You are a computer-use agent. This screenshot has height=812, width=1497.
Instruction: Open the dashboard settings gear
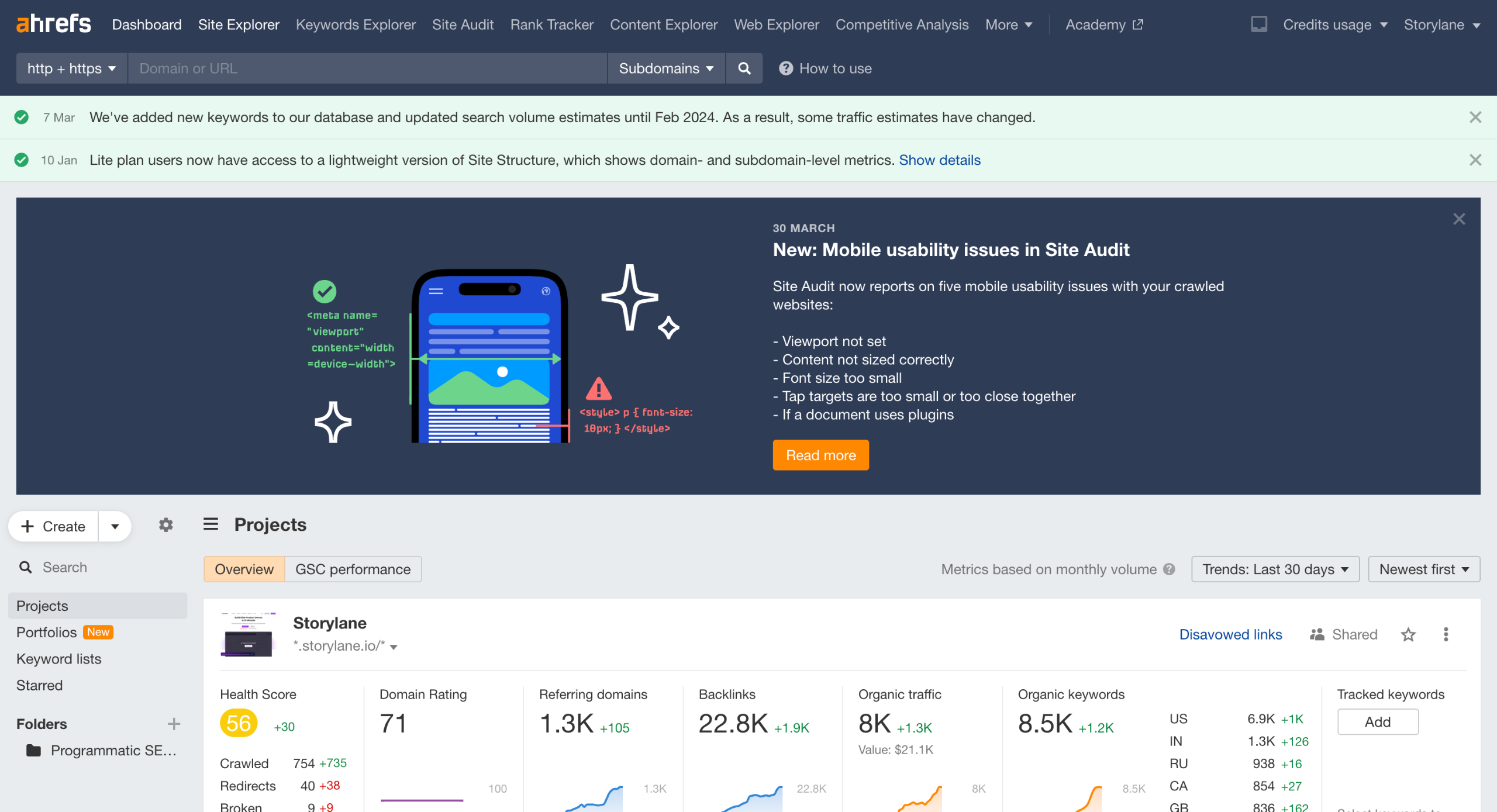pos(165,525)
